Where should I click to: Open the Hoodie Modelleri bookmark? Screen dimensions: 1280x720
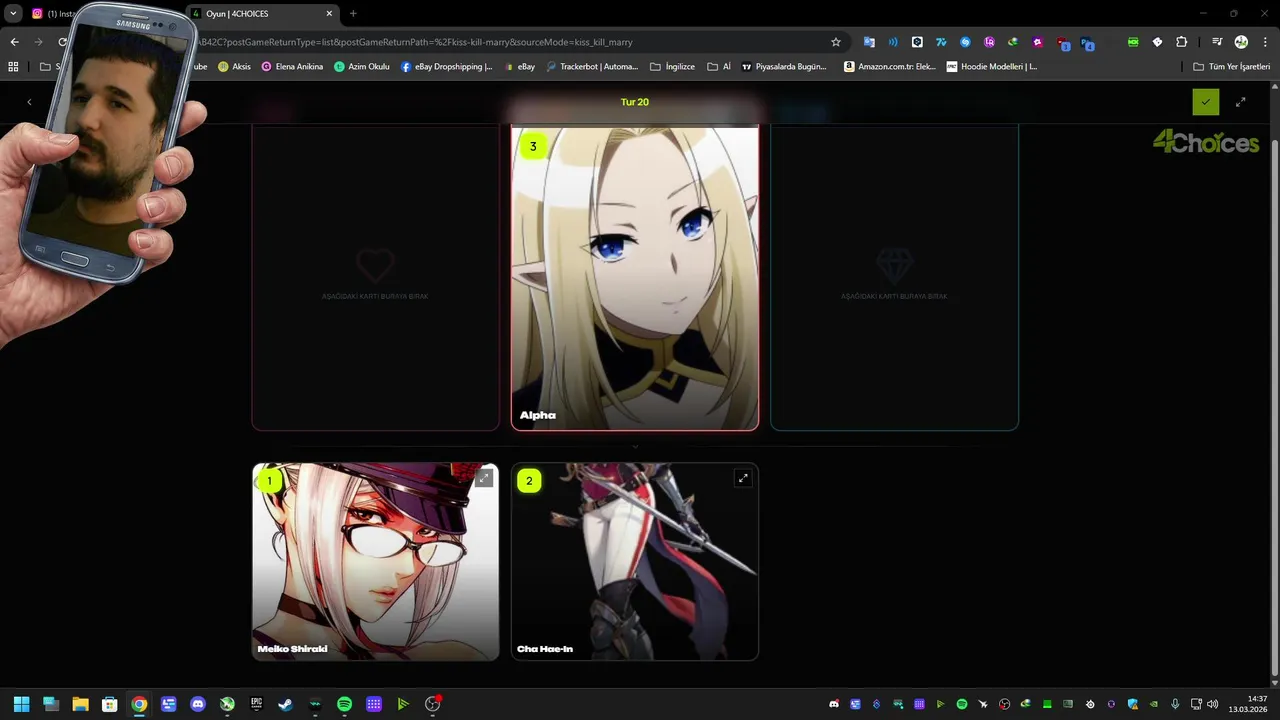(992, 67)
